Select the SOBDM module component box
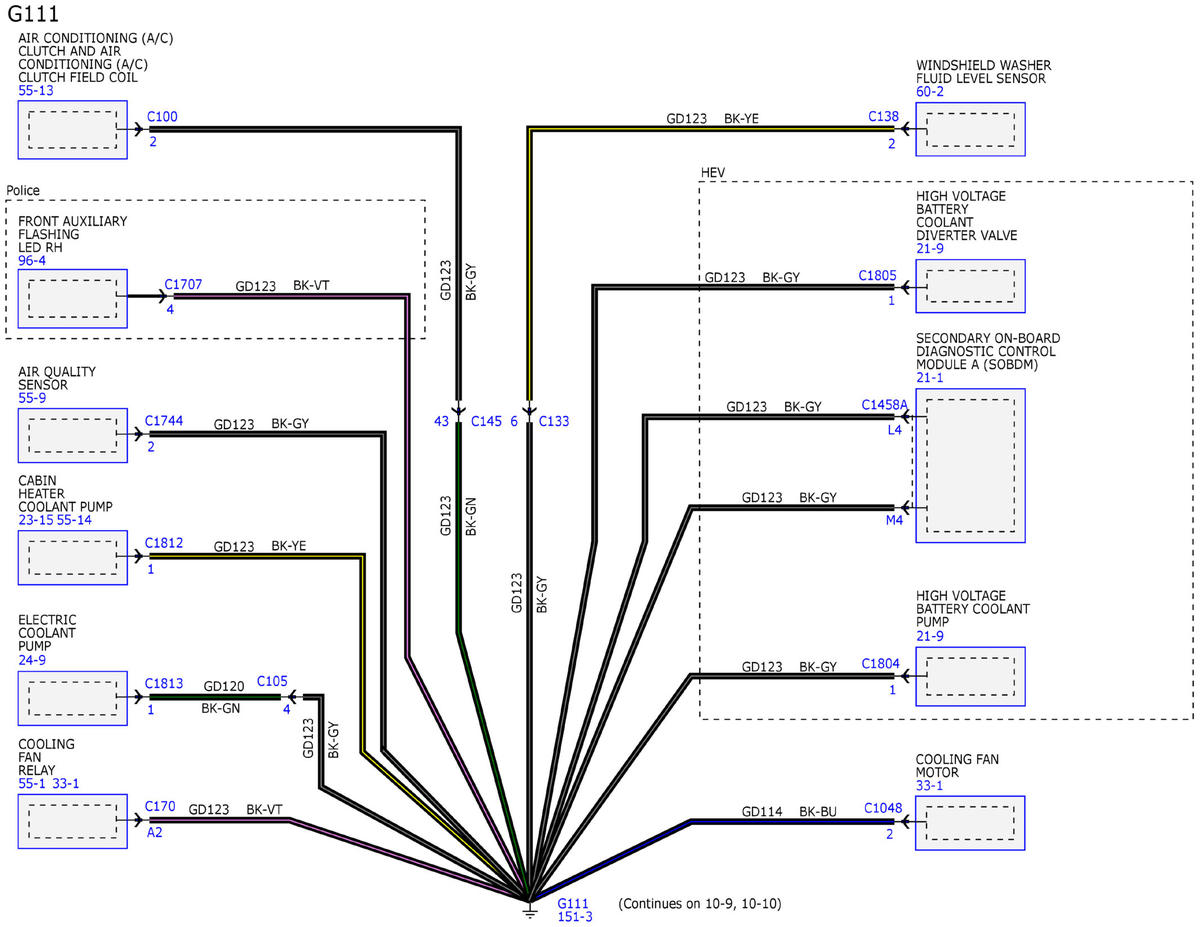Image resolution: width=1200 pixels, height=927 pixels. [x=970, y=466]
